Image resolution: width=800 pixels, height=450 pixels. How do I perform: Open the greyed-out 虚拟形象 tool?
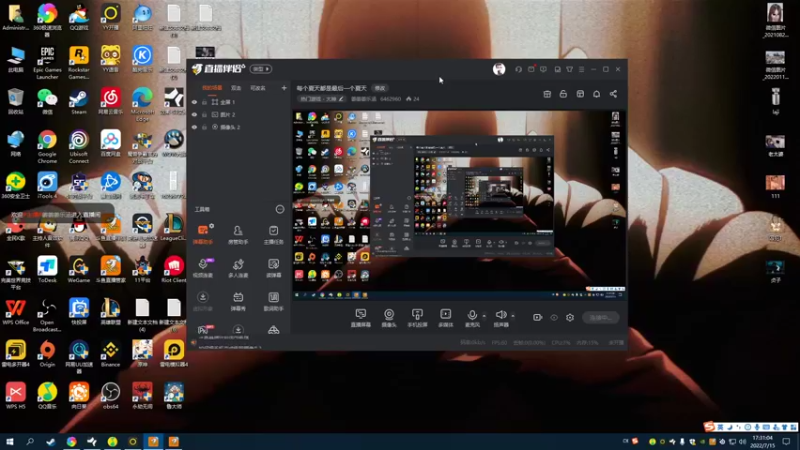pyautogui.click(x=203, y=301)
